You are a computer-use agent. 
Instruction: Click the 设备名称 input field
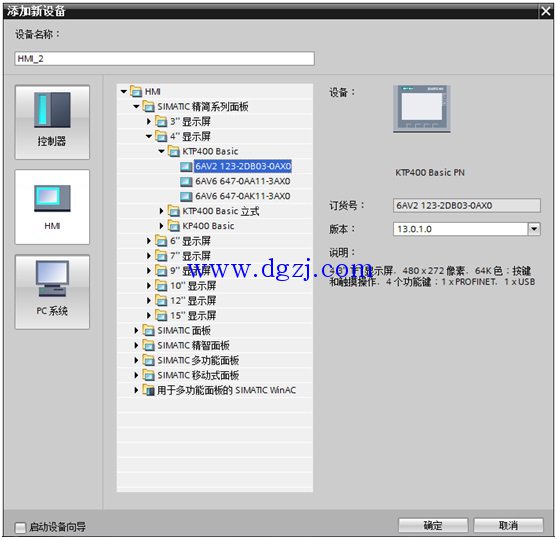164,59
